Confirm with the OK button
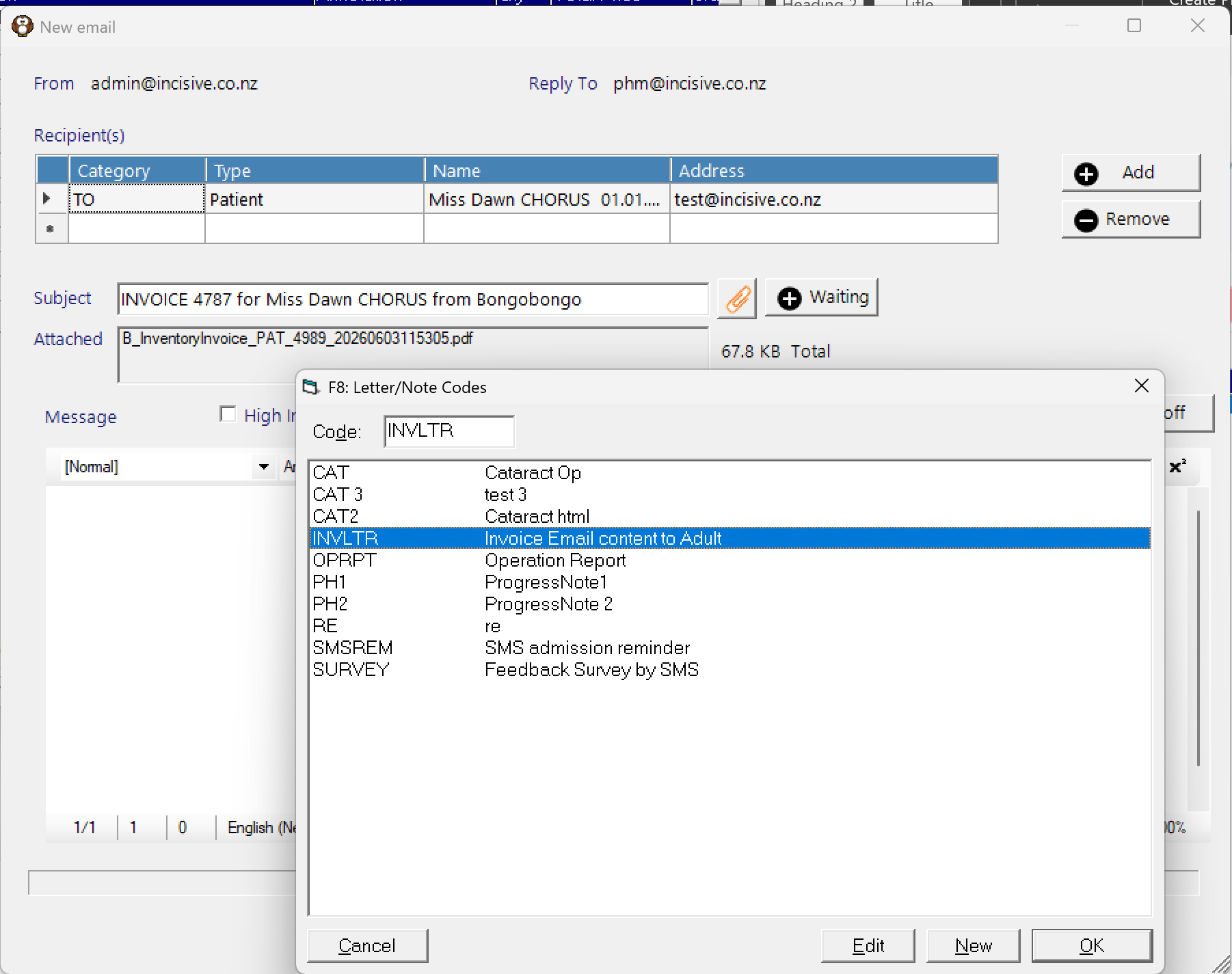Viewport: 1232px width, 974px height. coord(1092,946)
